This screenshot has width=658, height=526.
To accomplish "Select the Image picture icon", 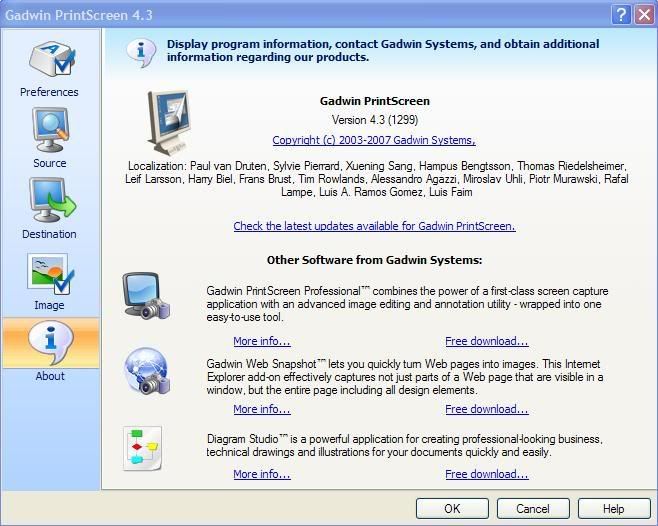I will [50, 273].
